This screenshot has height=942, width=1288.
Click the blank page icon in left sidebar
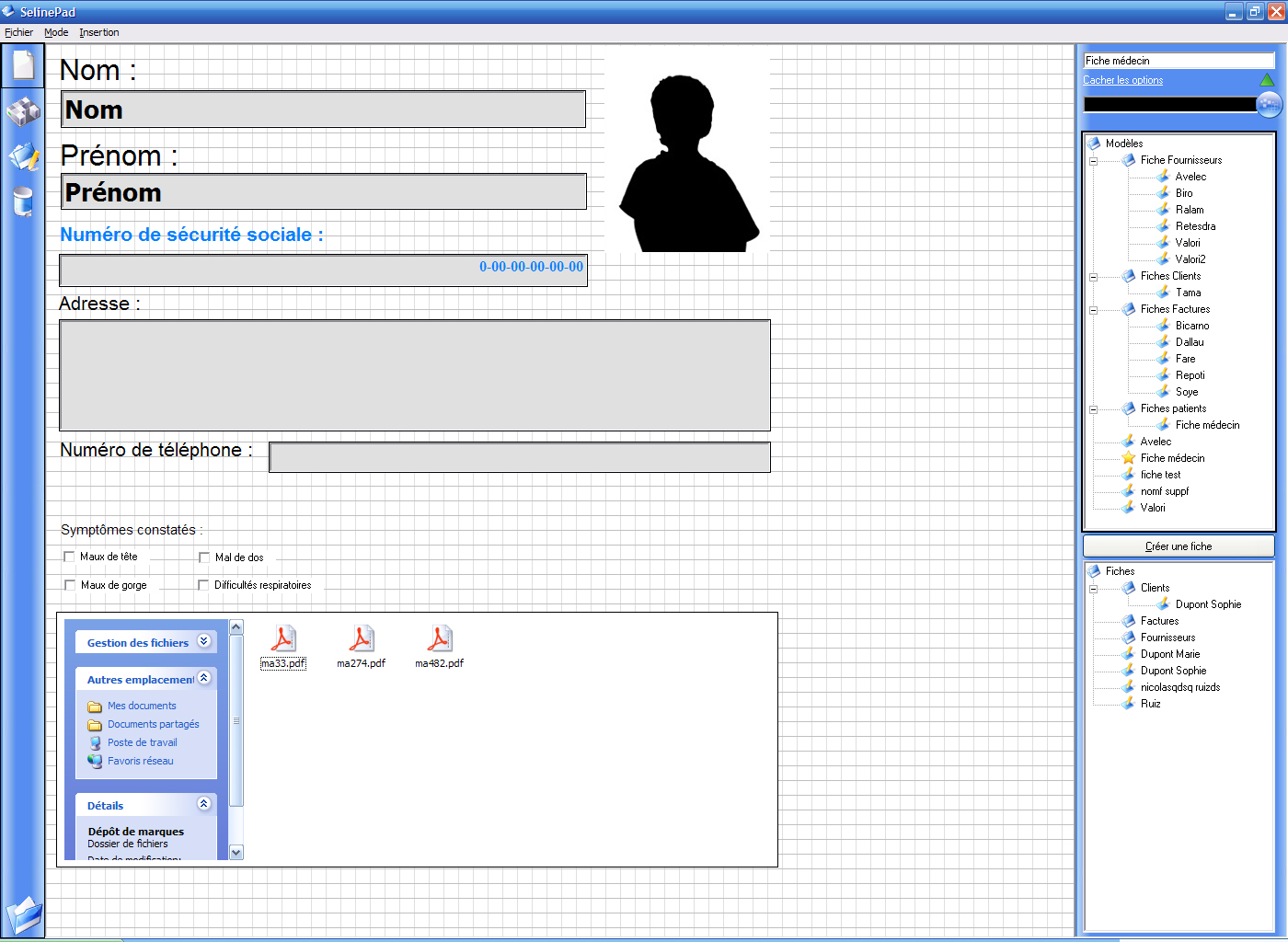tap(23, 65)
